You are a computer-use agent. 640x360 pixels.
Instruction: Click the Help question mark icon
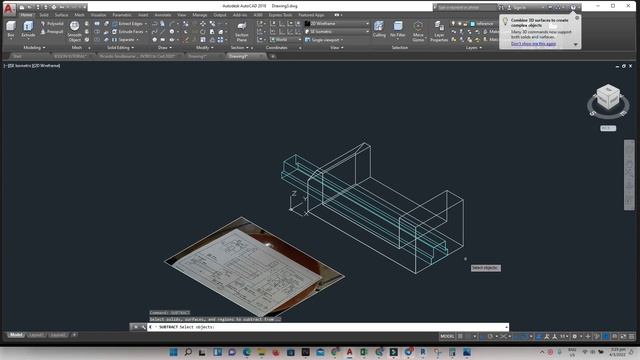[x=573, y=7]
